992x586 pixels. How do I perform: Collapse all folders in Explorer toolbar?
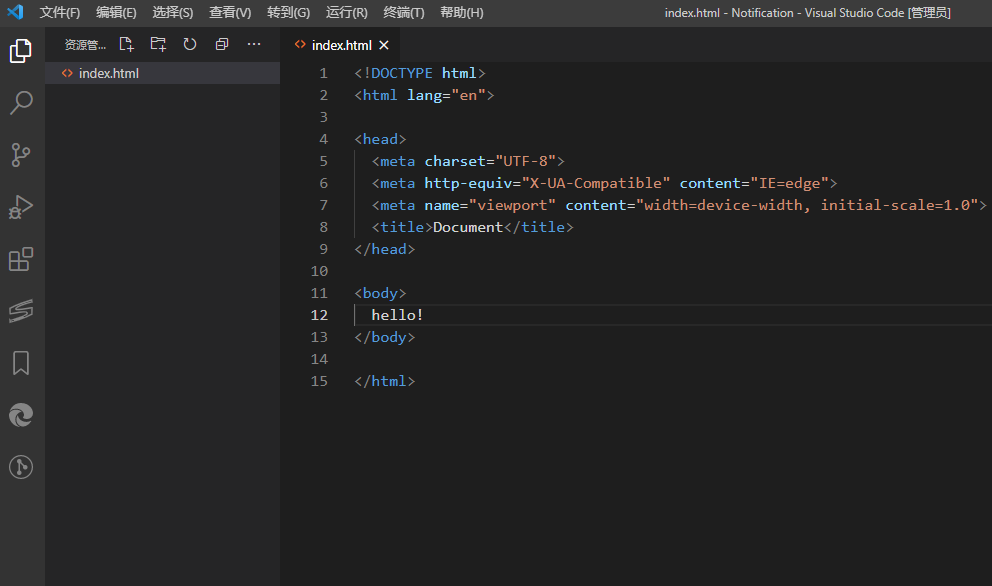point(221,44)
